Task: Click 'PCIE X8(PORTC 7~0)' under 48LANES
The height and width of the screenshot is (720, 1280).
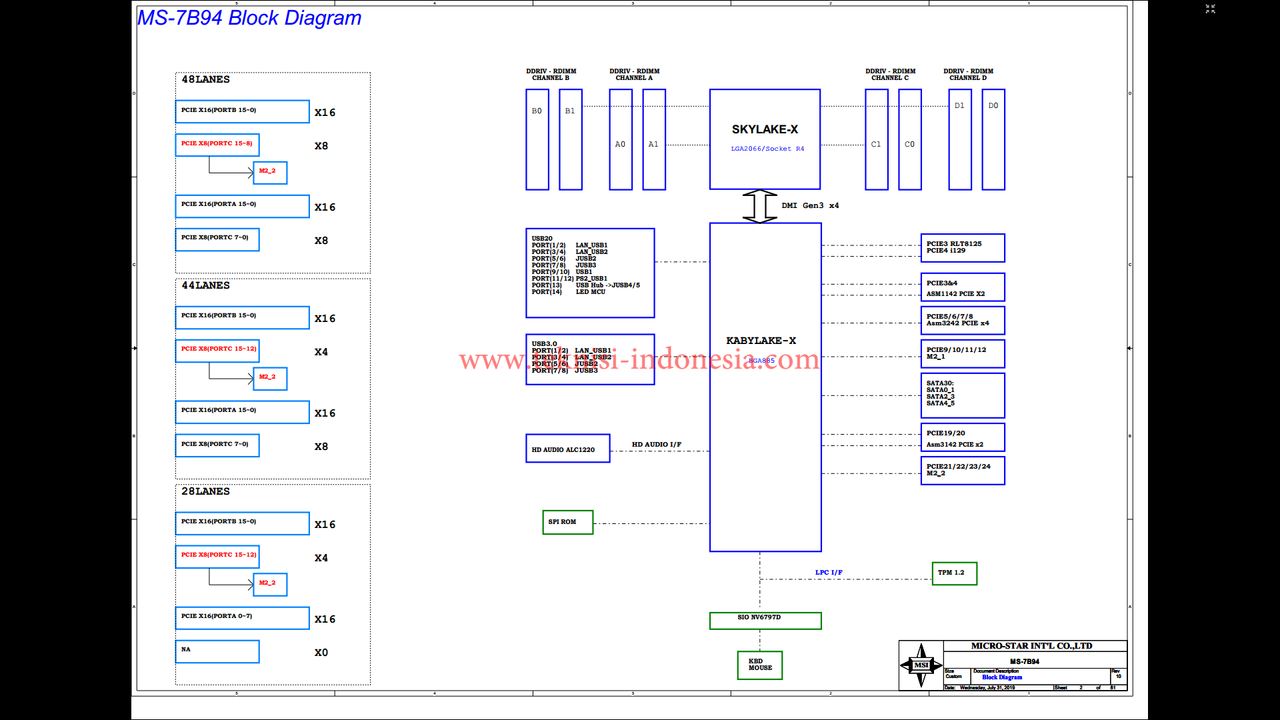Action: [217, 239]
